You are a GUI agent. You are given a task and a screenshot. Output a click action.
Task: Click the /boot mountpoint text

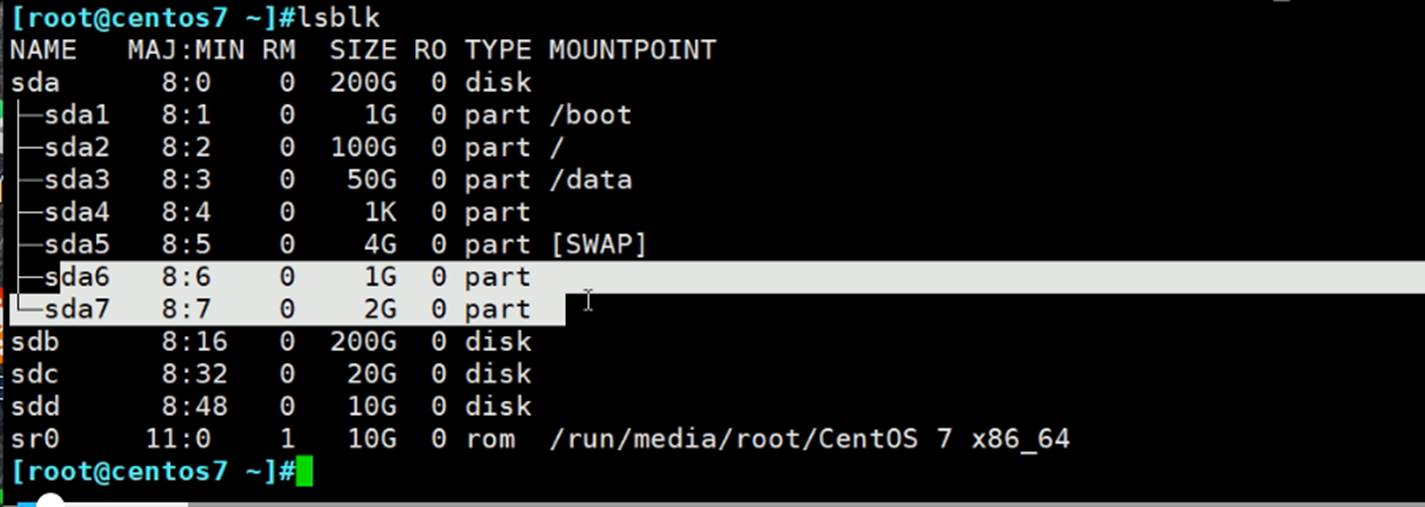click(590, 115)
